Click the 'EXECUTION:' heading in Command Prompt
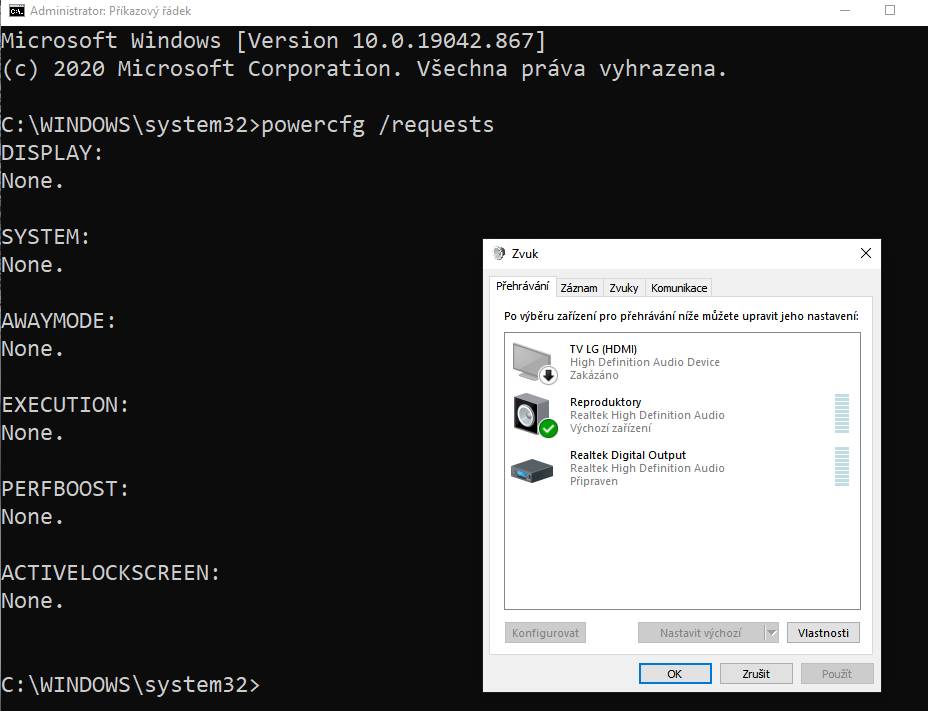The width and height of the screenshot is (928, 711). click(x=65, y=405)
